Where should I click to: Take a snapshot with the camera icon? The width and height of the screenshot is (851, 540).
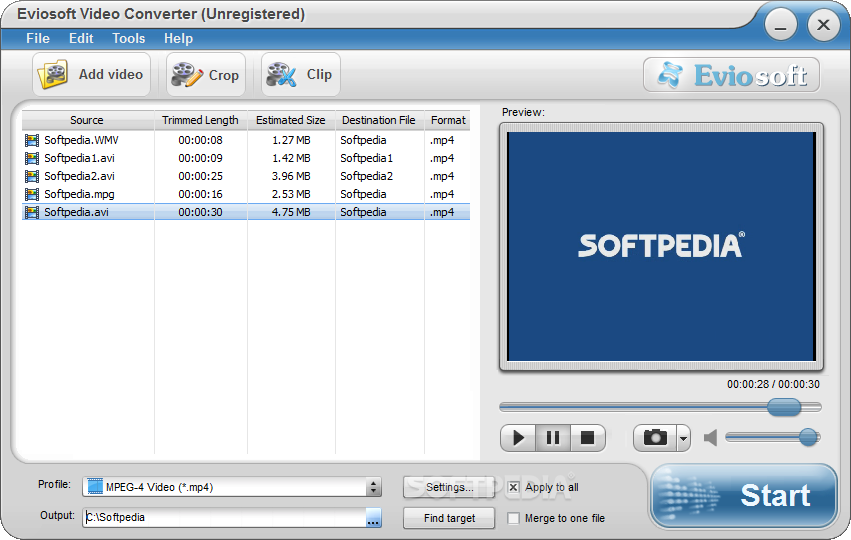[655, 438]
